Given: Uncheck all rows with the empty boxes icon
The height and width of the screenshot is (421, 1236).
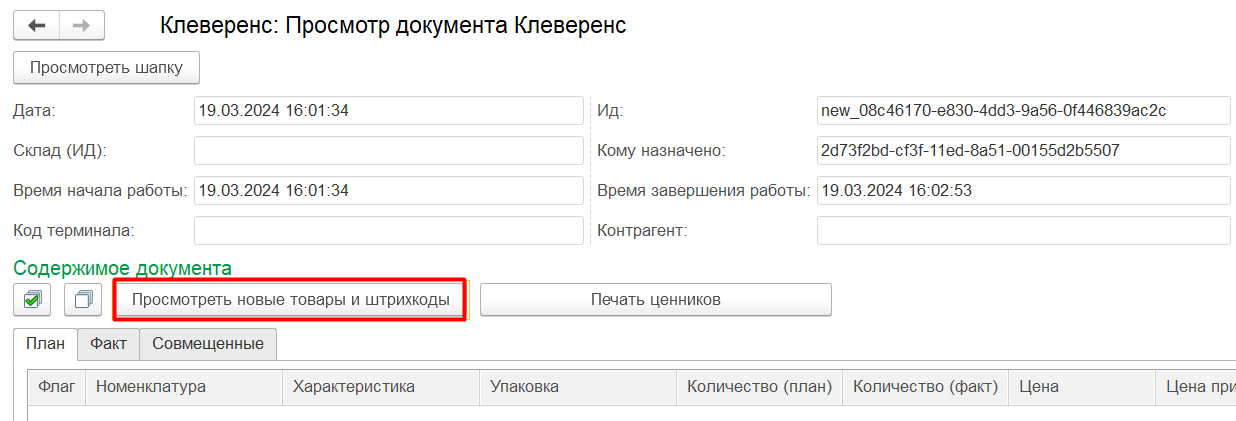Looking at the screenshot, I should tap(84, 299).
